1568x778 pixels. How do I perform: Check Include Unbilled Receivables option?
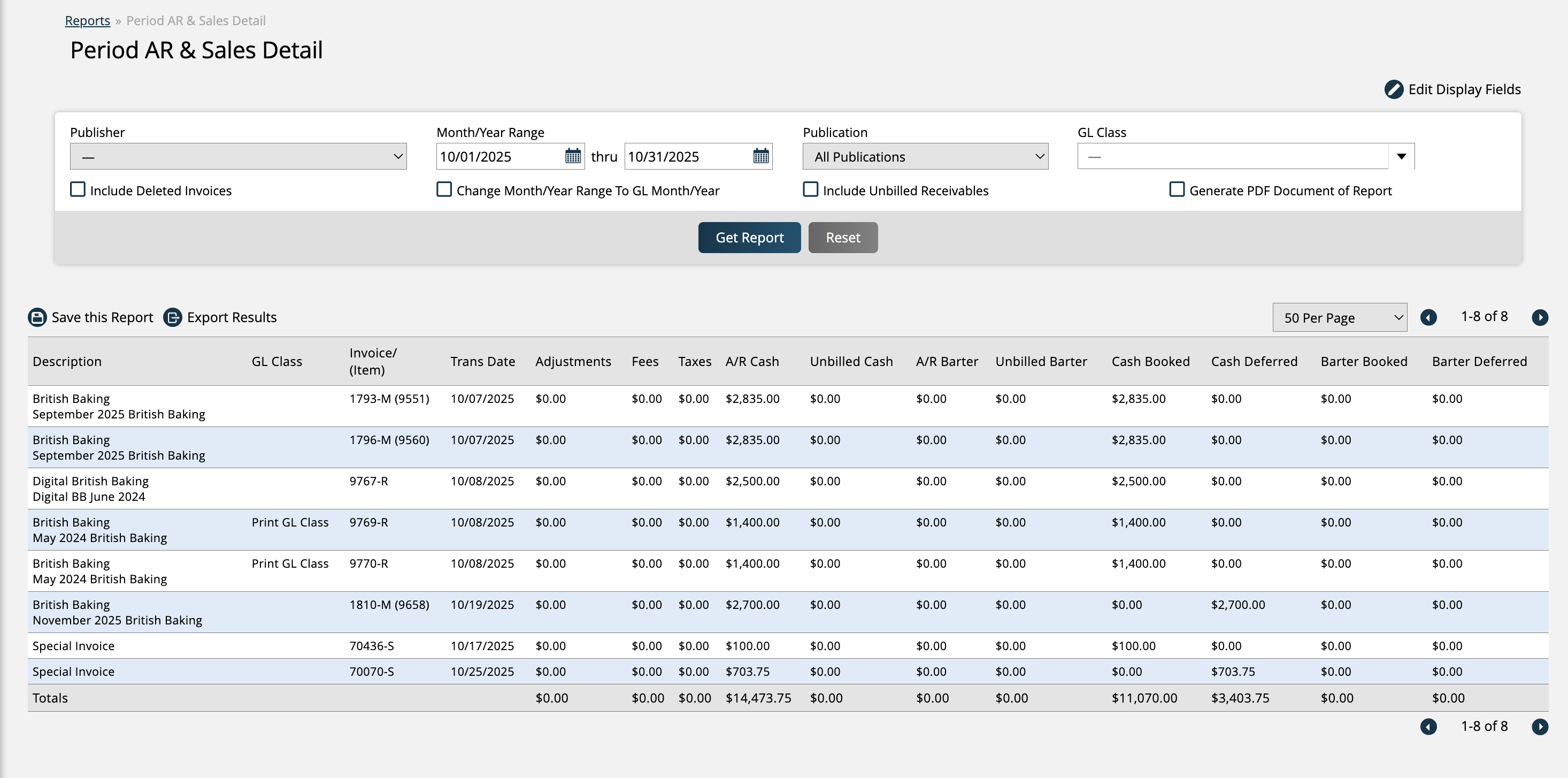811,189
